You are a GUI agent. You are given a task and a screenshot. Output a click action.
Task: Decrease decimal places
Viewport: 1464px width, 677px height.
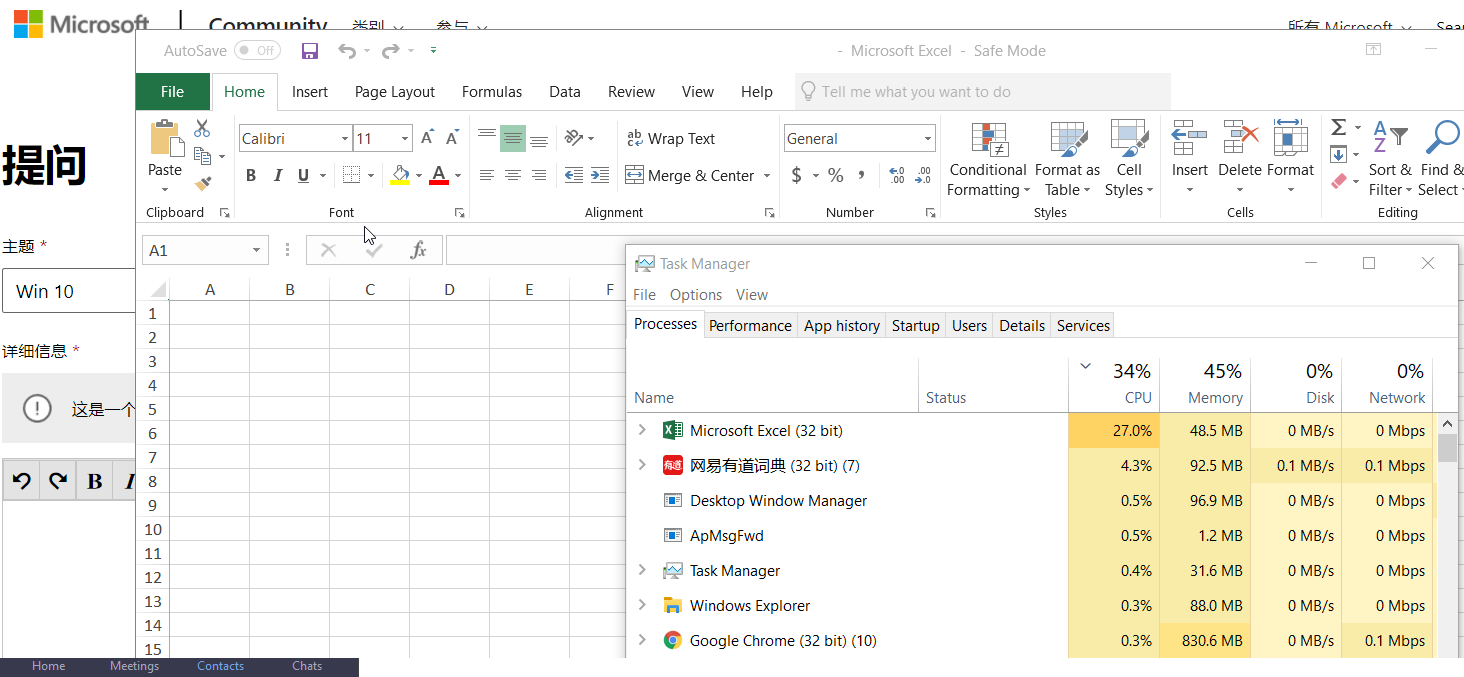(x=923, y=175)
